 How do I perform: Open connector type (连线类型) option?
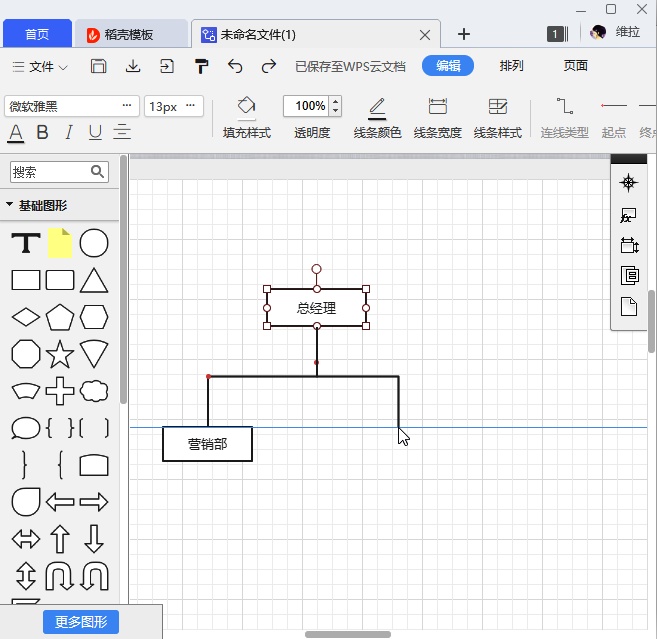pos(564,118)
